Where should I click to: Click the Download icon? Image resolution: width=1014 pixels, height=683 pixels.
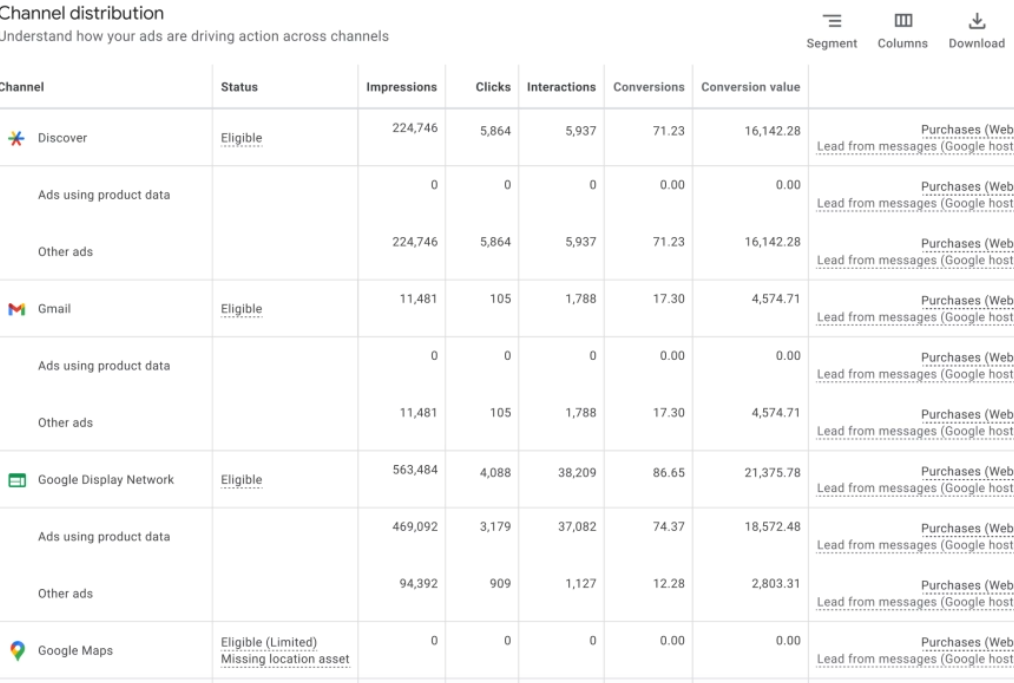[x=976, y=22]
